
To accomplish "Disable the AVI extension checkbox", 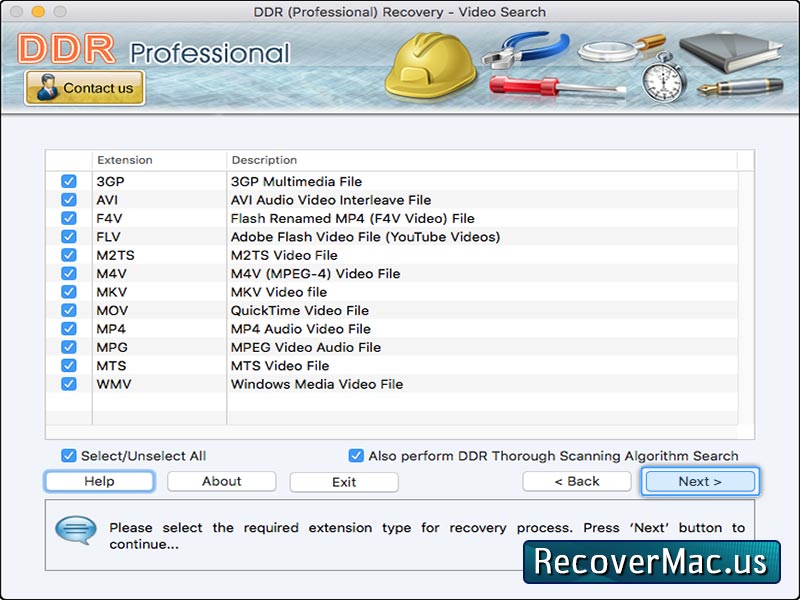I will tap(68, 200).
